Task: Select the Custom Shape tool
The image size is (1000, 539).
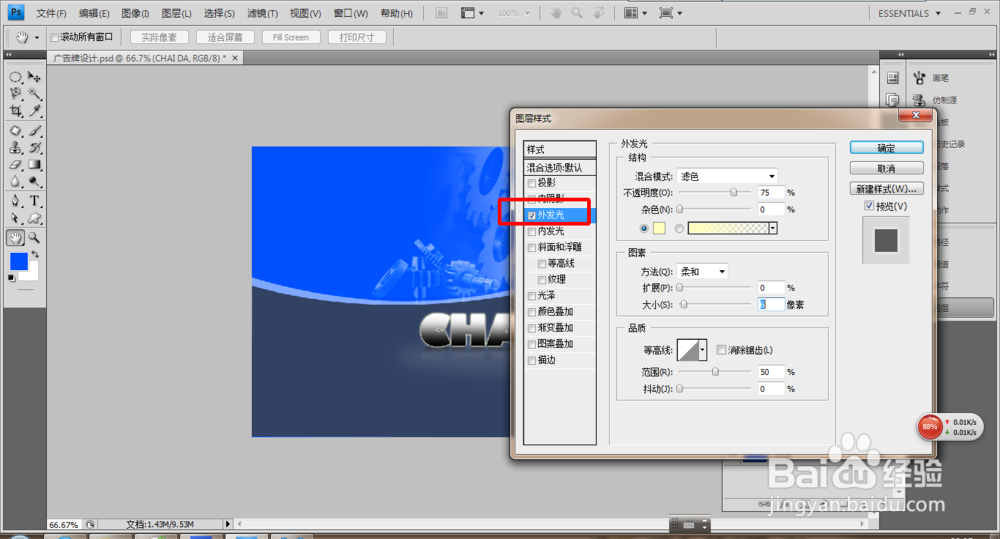Action: (34, 218)
